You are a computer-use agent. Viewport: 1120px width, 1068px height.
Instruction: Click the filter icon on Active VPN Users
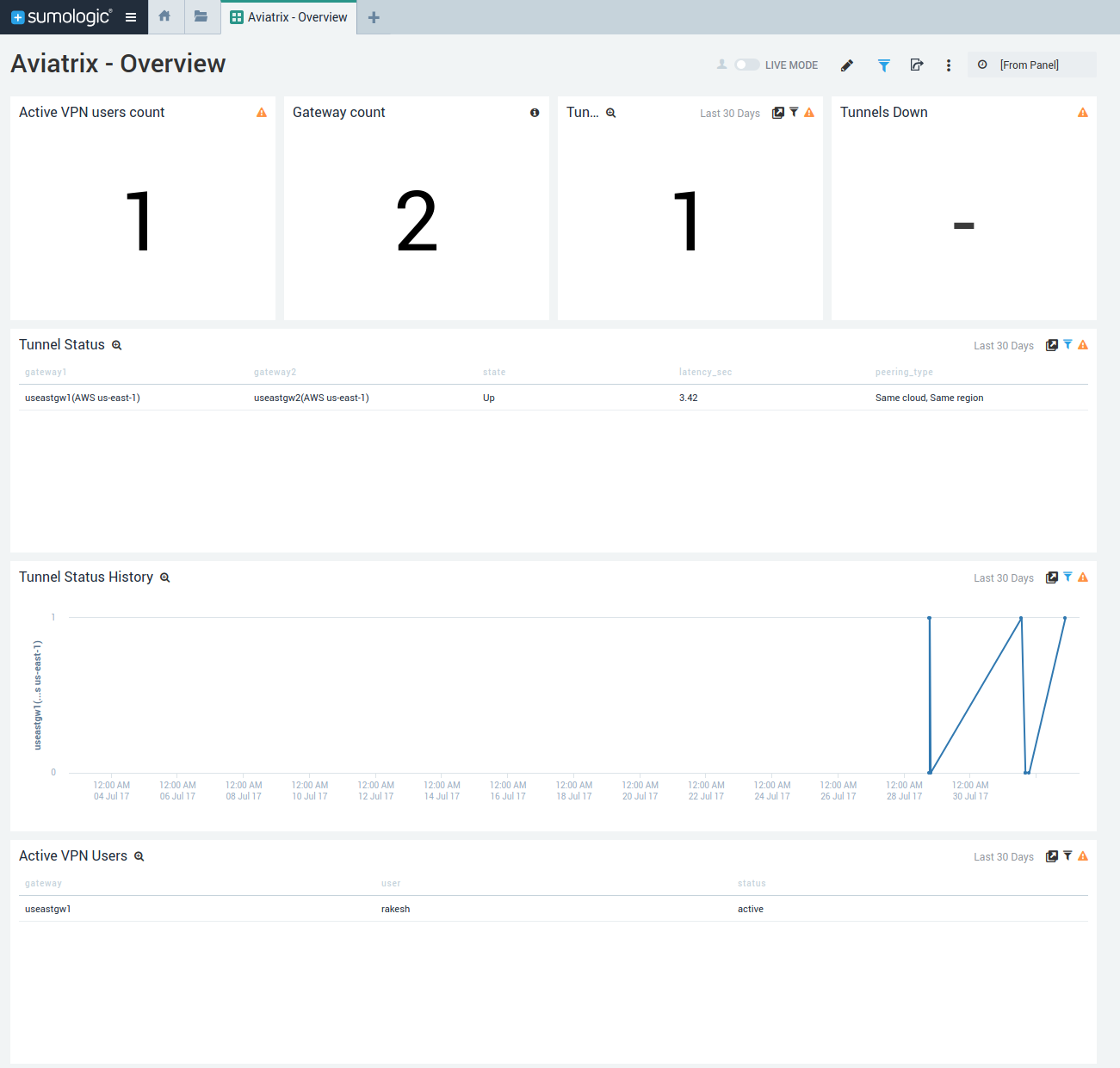tap(1067, 855)
